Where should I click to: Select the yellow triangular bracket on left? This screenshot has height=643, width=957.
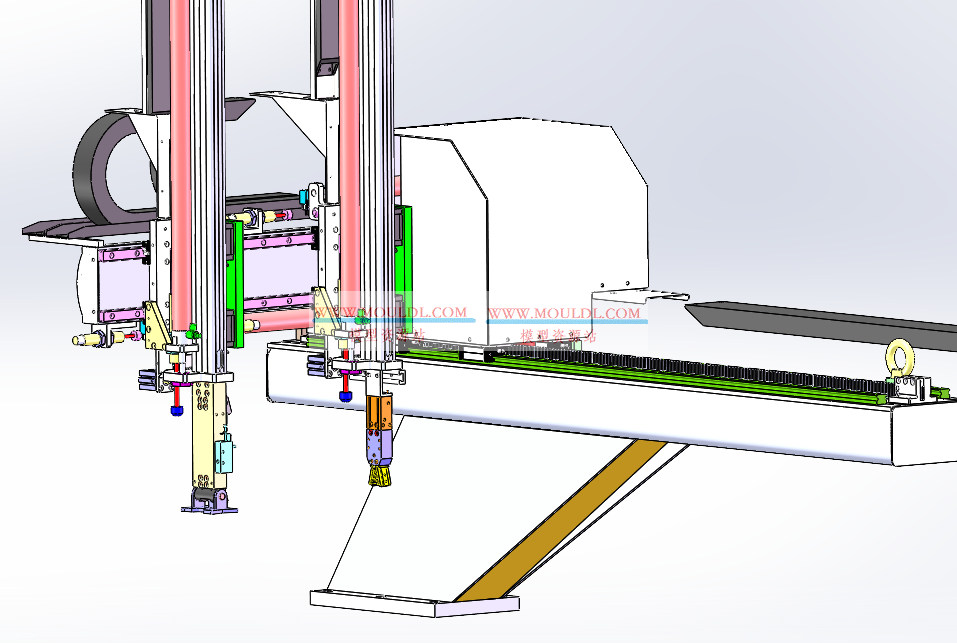click(x=156, y=325)
